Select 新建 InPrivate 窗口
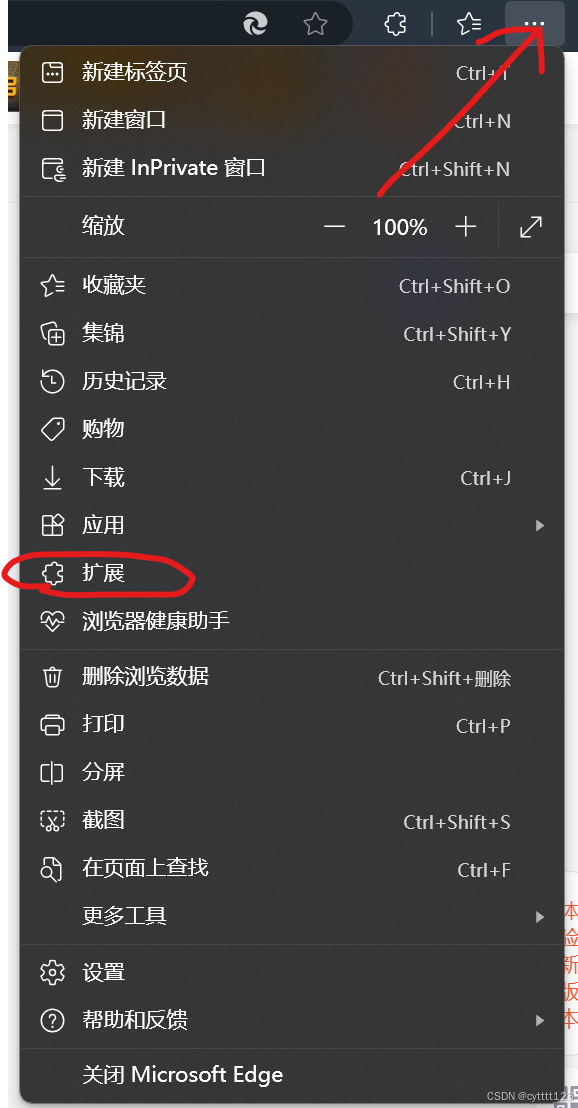This screenshot has width=578, height=1108. [x=292, y=168]
